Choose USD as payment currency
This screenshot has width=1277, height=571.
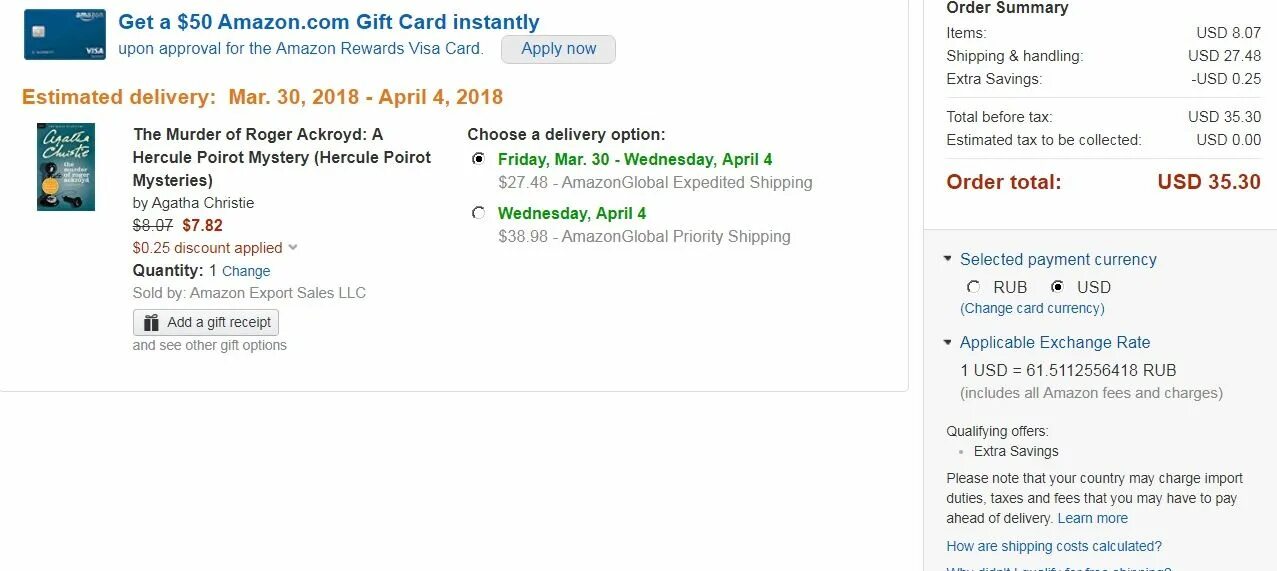(1057, 287)
